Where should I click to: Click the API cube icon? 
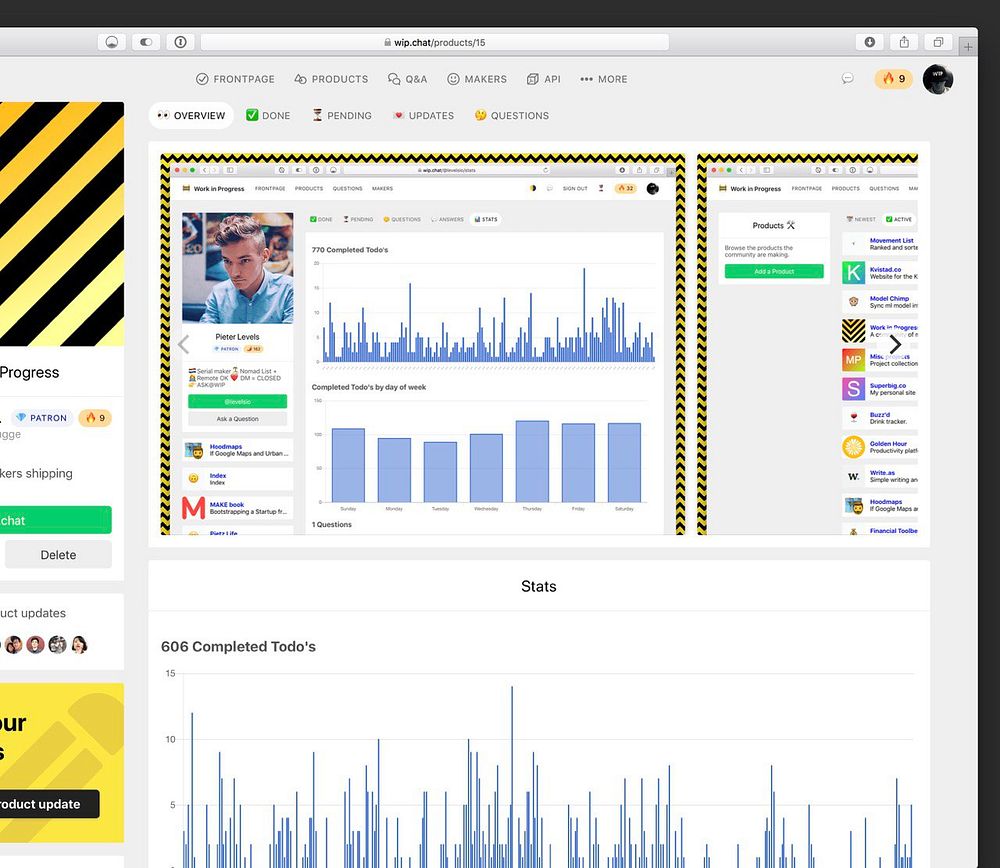click(533, 79)
